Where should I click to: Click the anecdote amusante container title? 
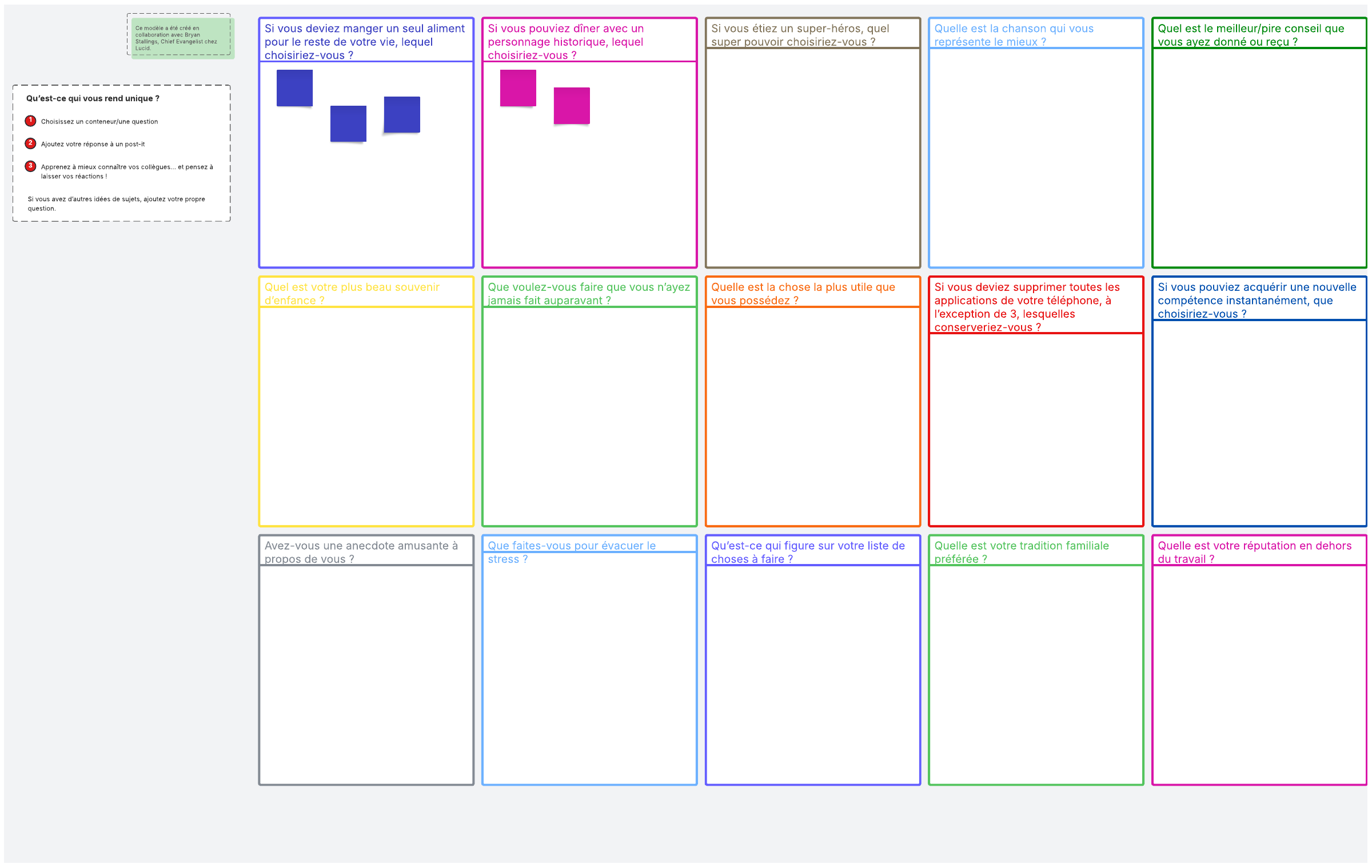[361, 552]
